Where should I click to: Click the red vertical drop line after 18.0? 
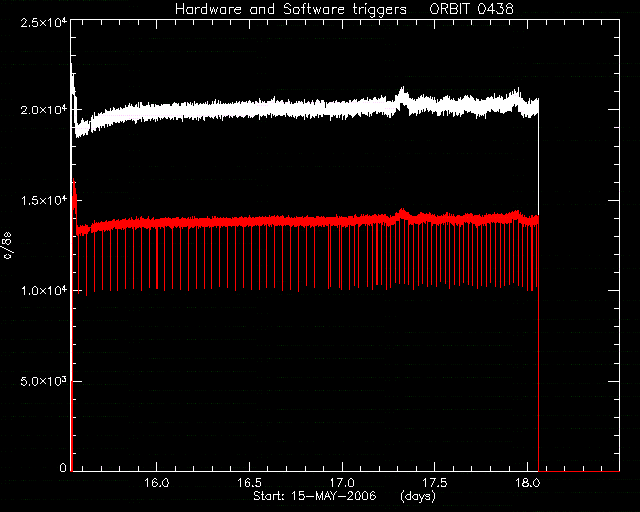539,347
